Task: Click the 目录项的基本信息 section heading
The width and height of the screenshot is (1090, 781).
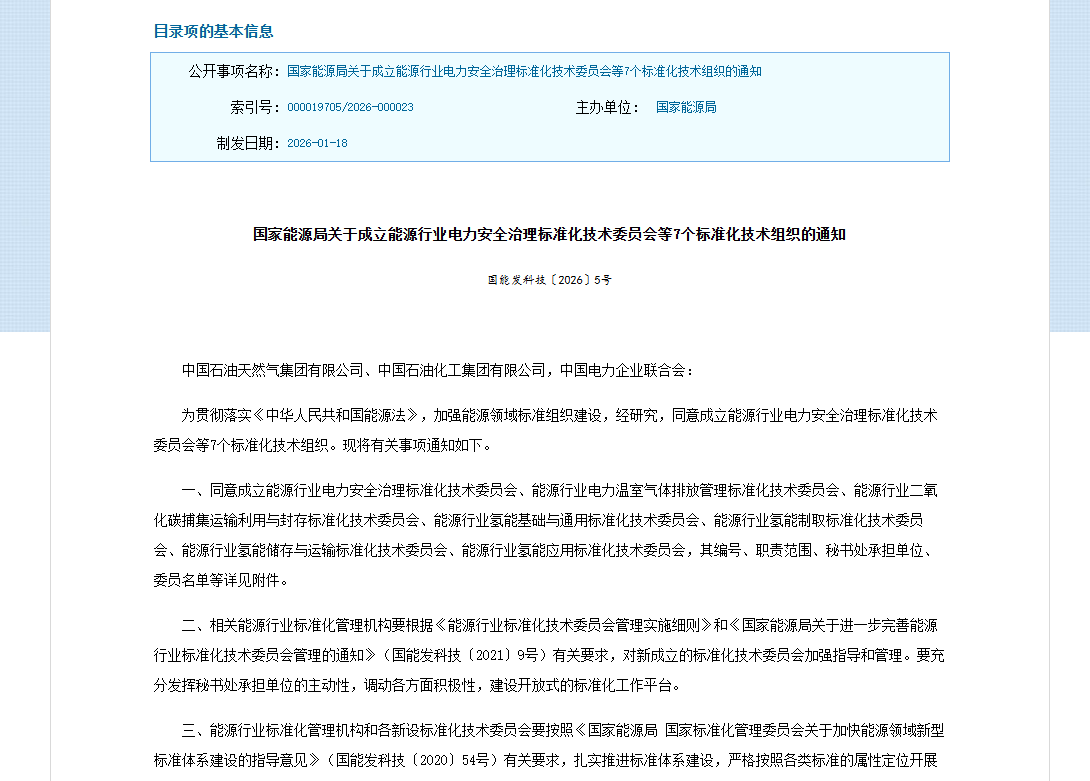Action: [215, 31]
